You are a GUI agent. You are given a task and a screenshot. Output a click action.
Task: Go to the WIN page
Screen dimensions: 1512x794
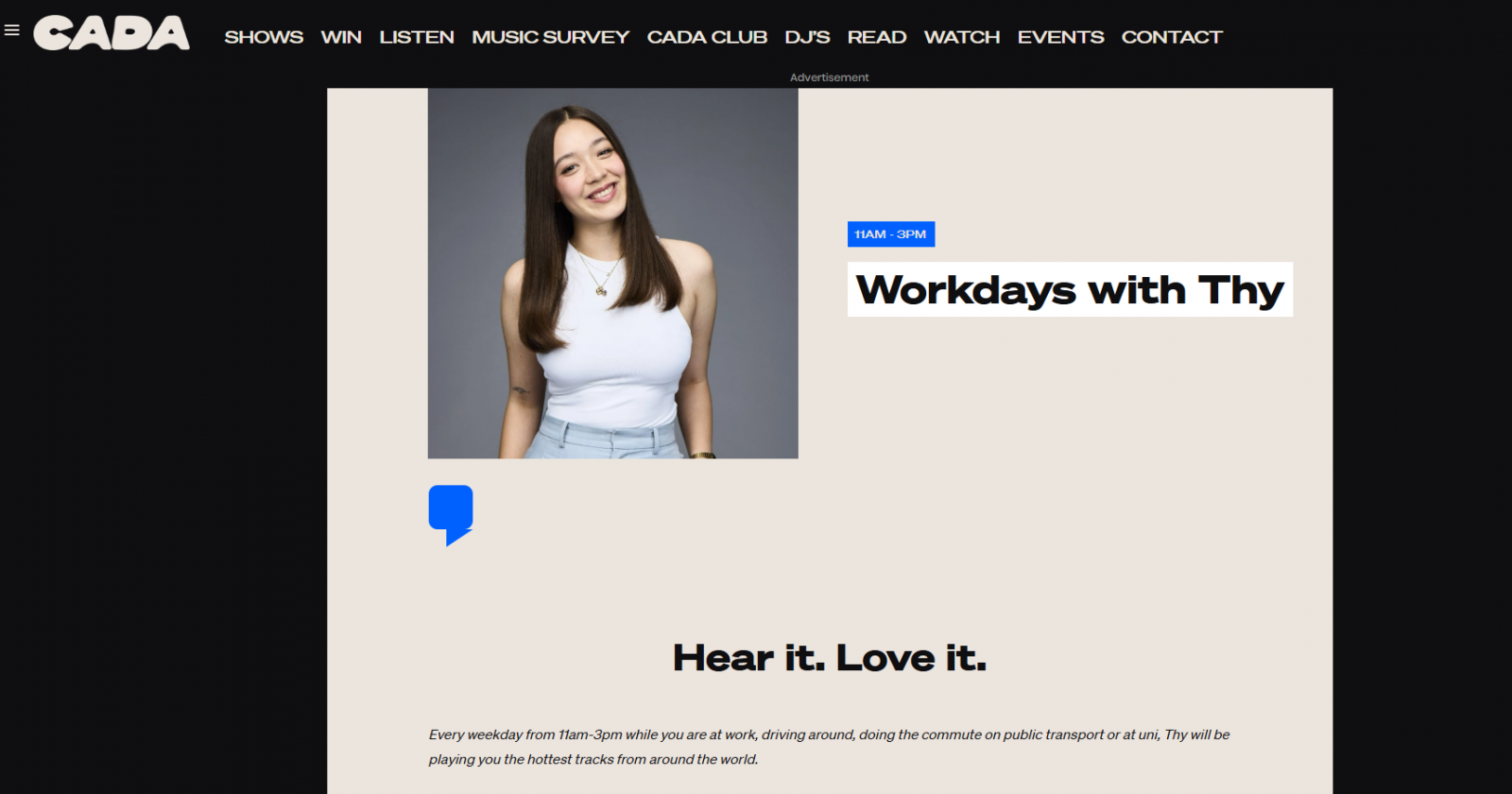(341, 37)
